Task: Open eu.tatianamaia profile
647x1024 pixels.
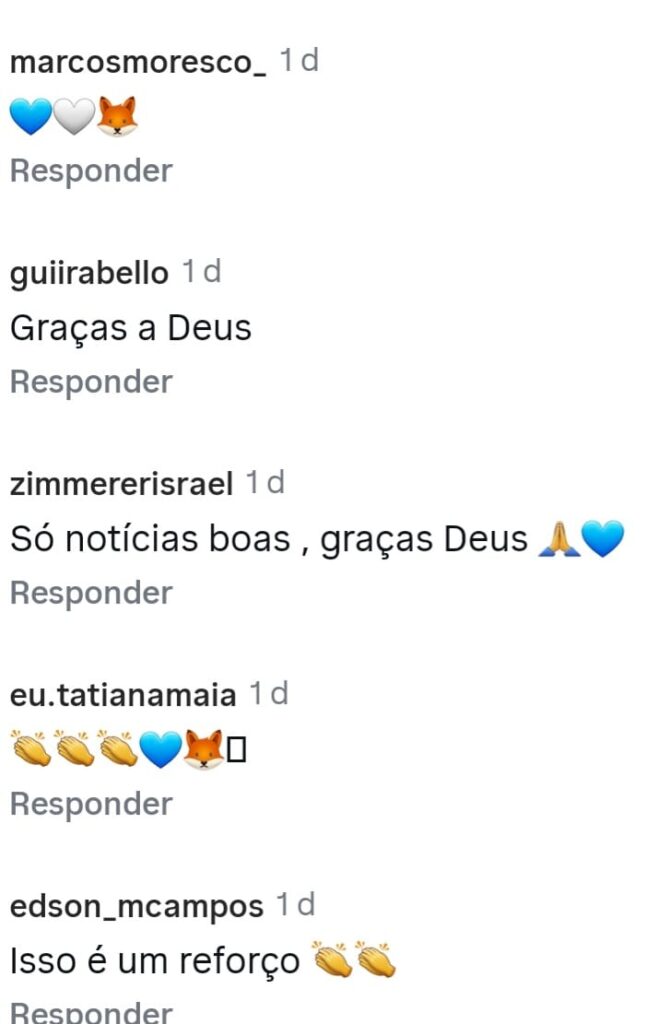Action: (x=123, y=695)
